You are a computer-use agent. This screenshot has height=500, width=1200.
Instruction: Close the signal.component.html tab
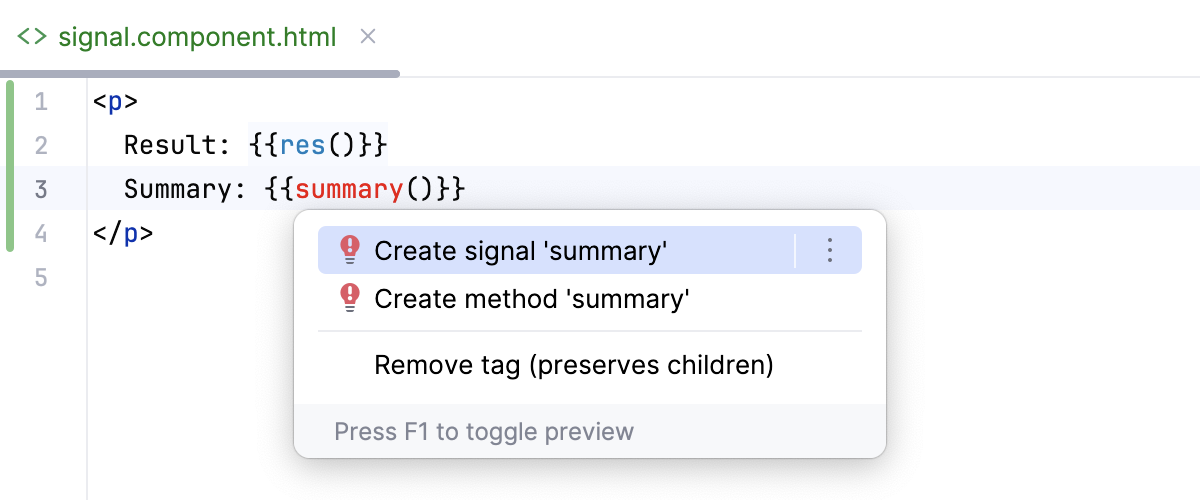tap(367, 37)
